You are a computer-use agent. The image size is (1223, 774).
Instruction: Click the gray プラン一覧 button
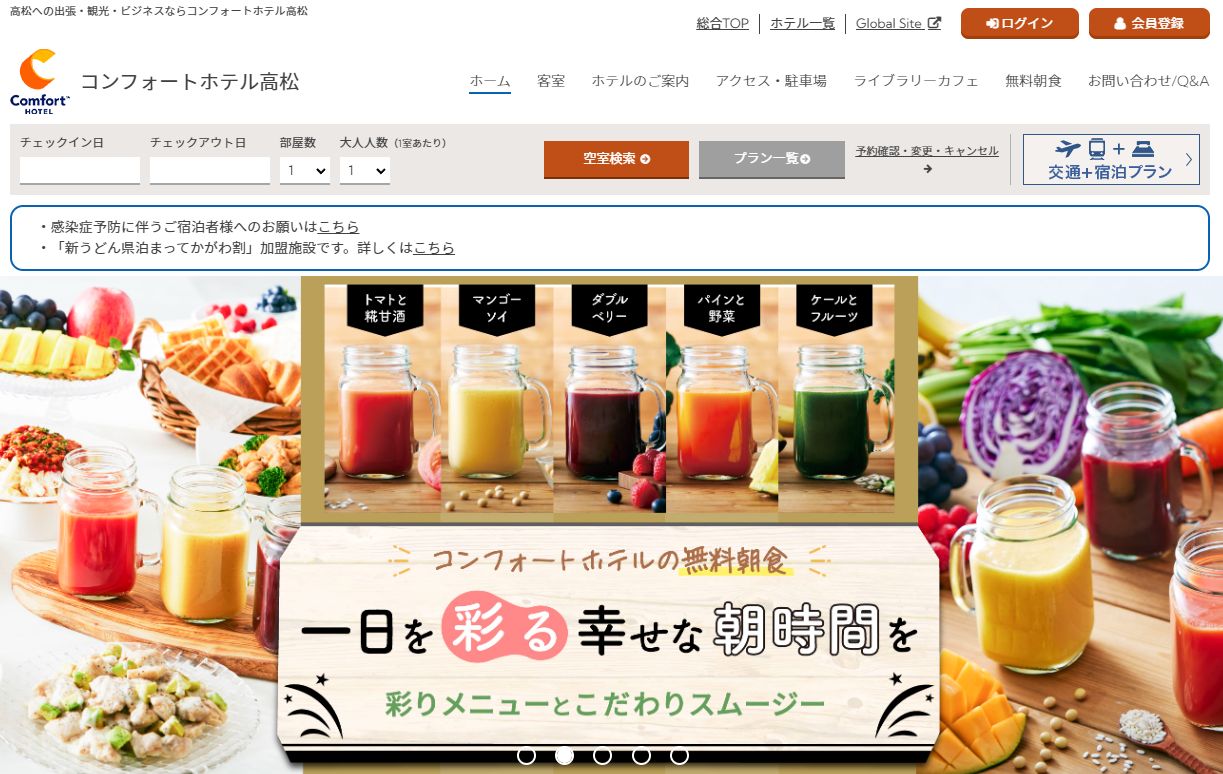point(772,159)
